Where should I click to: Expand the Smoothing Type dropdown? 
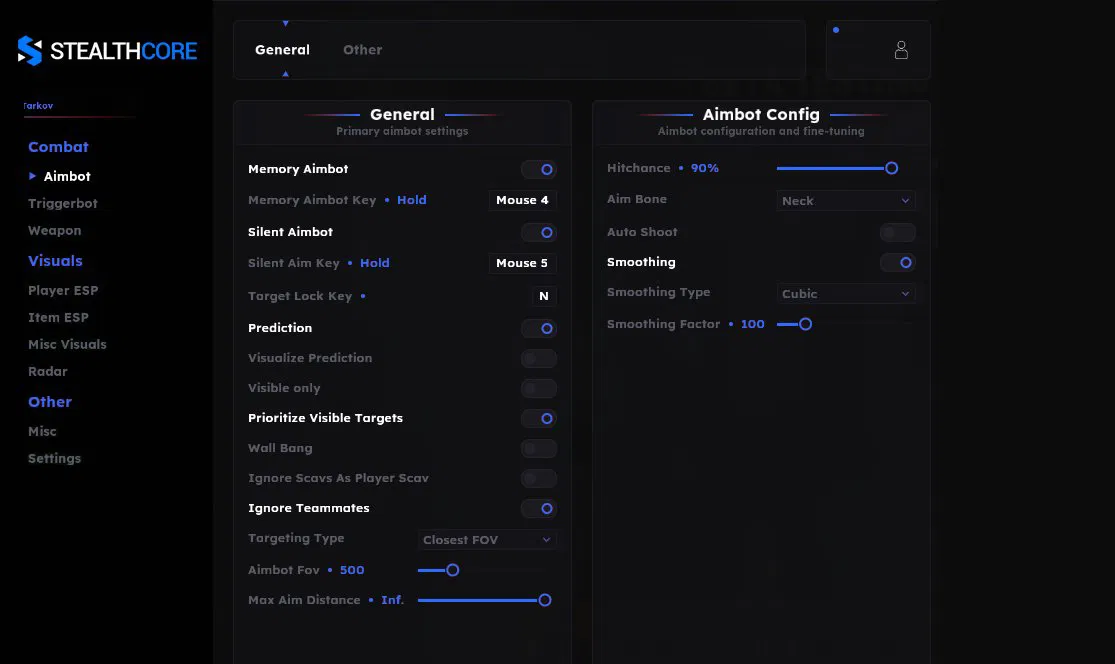(x=846, y=294)
